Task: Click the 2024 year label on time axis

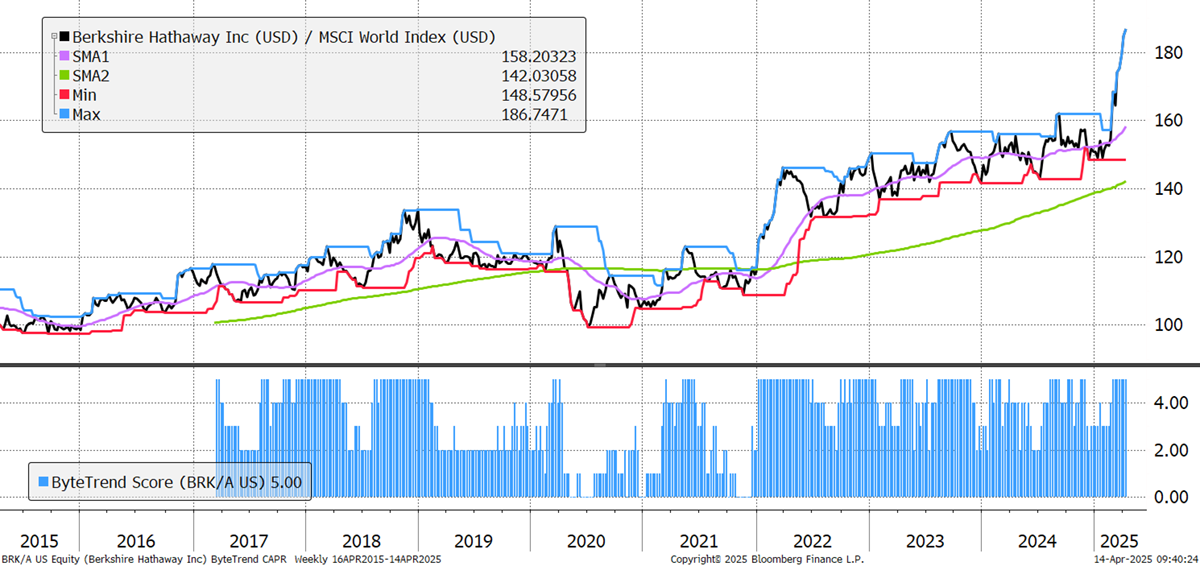Action: (1038, 540)
